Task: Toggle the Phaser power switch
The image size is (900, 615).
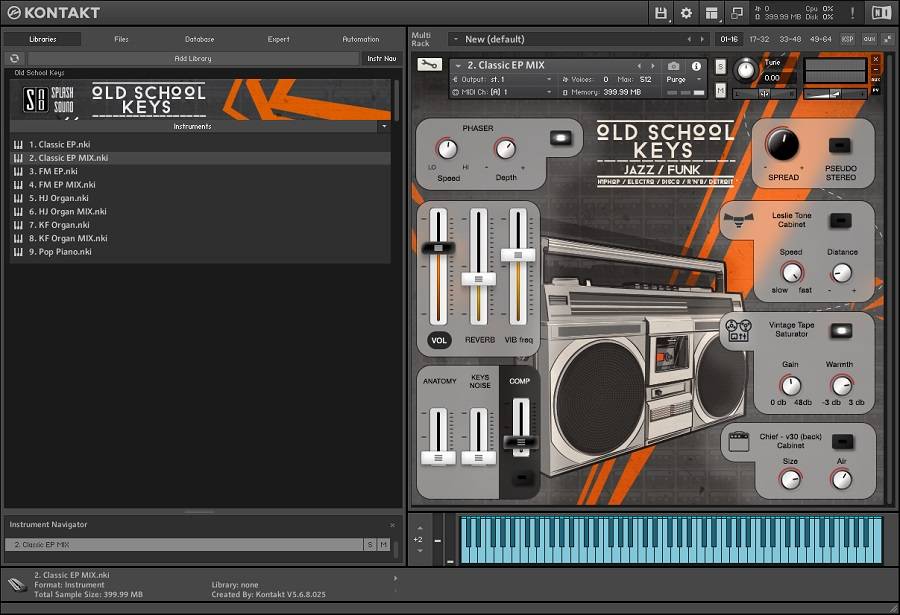Action: (x=561, y=138)
